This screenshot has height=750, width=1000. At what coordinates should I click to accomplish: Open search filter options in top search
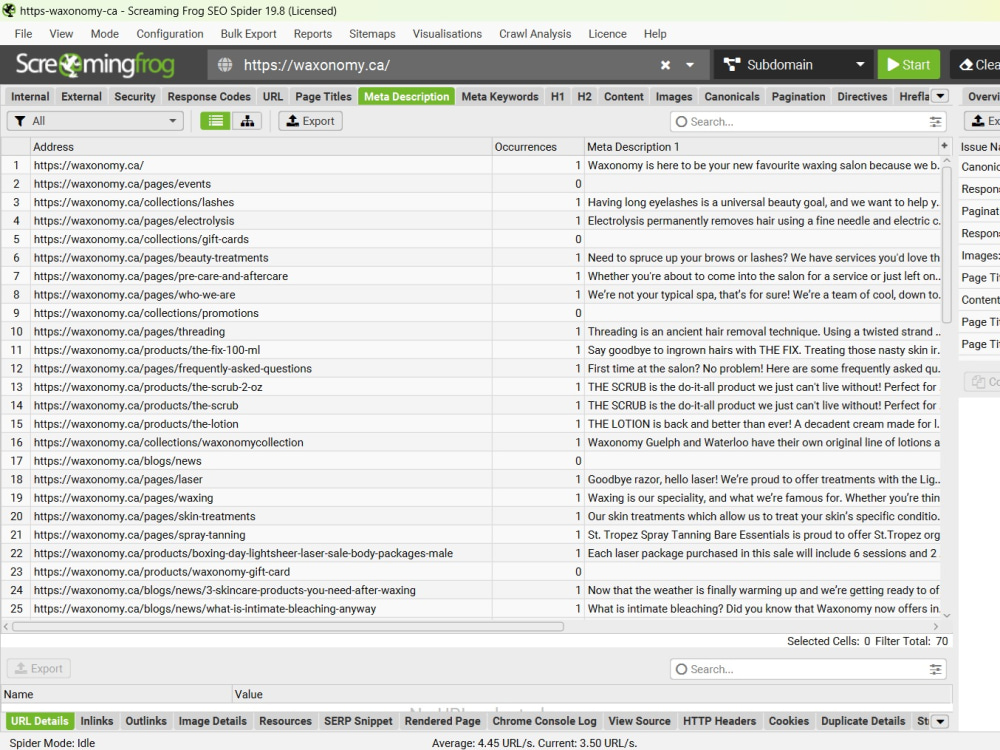point(935,121)
